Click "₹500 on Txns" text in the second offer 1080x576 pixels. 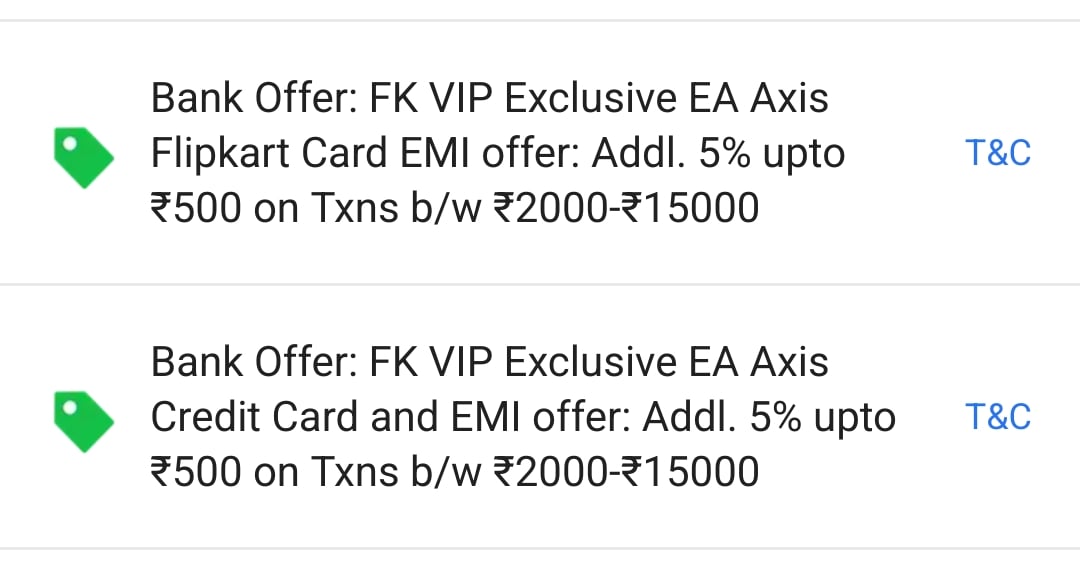click(x=275, y=472)
